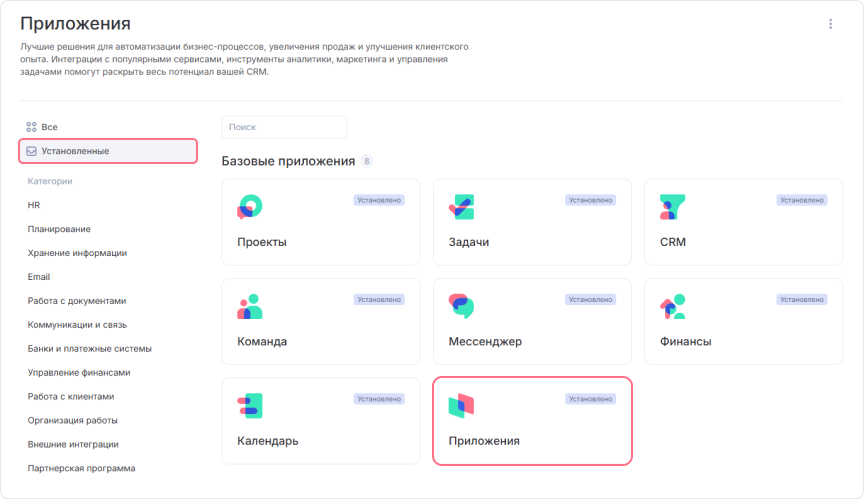Viewport: 864px width, 499px height.
Task: Choose Управление финансами category
Action: coord(79,372)
